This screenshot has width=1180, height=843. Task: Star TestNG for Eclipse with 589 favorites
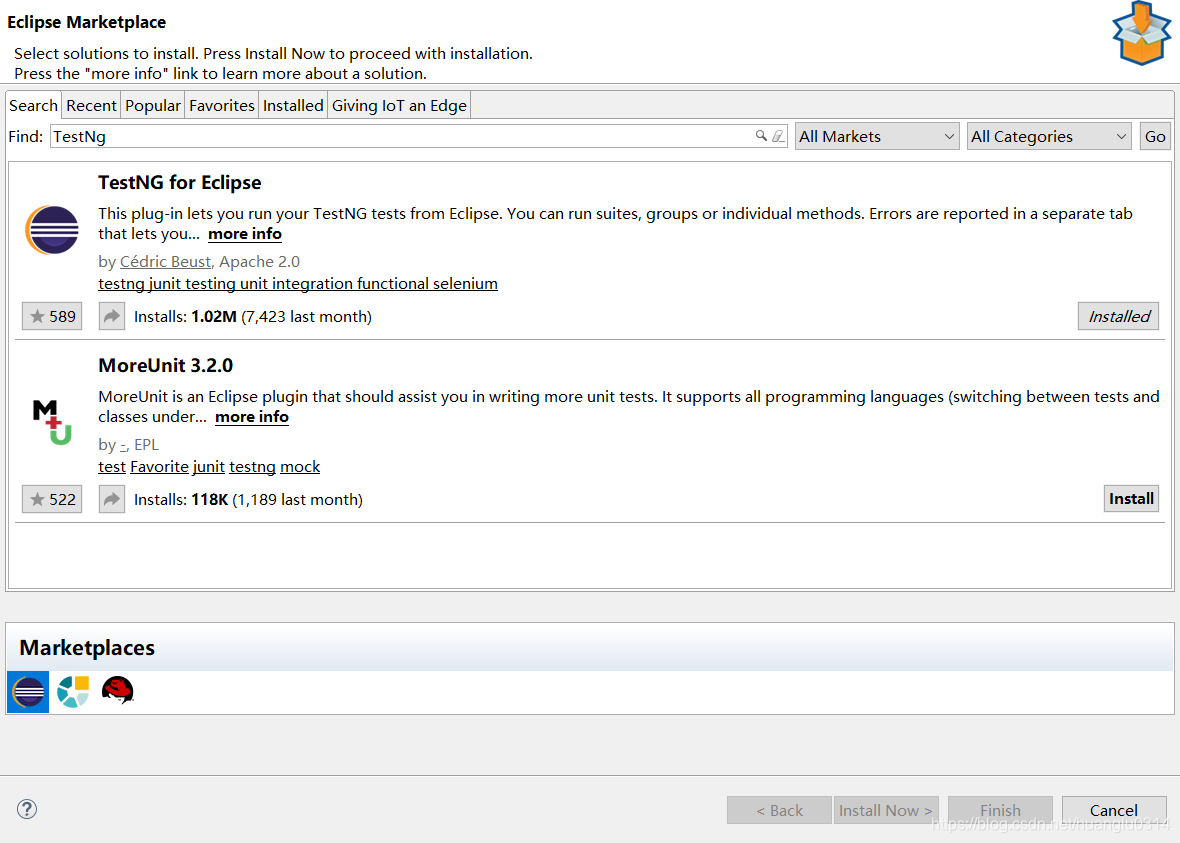[52, 316]
